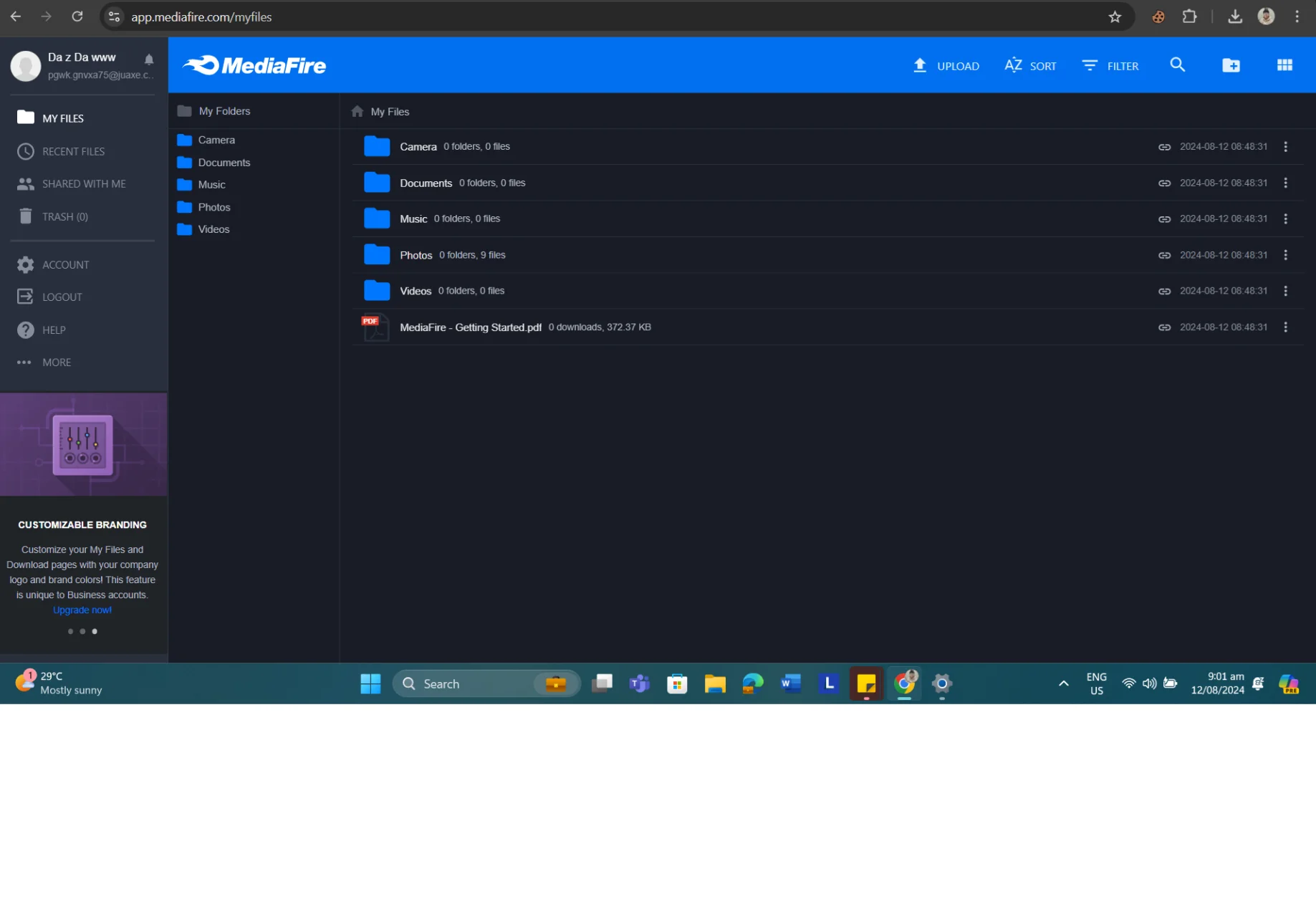Click the taskbar Search box
Viewport: 1316px width, 917px height.
click(486, 683)
